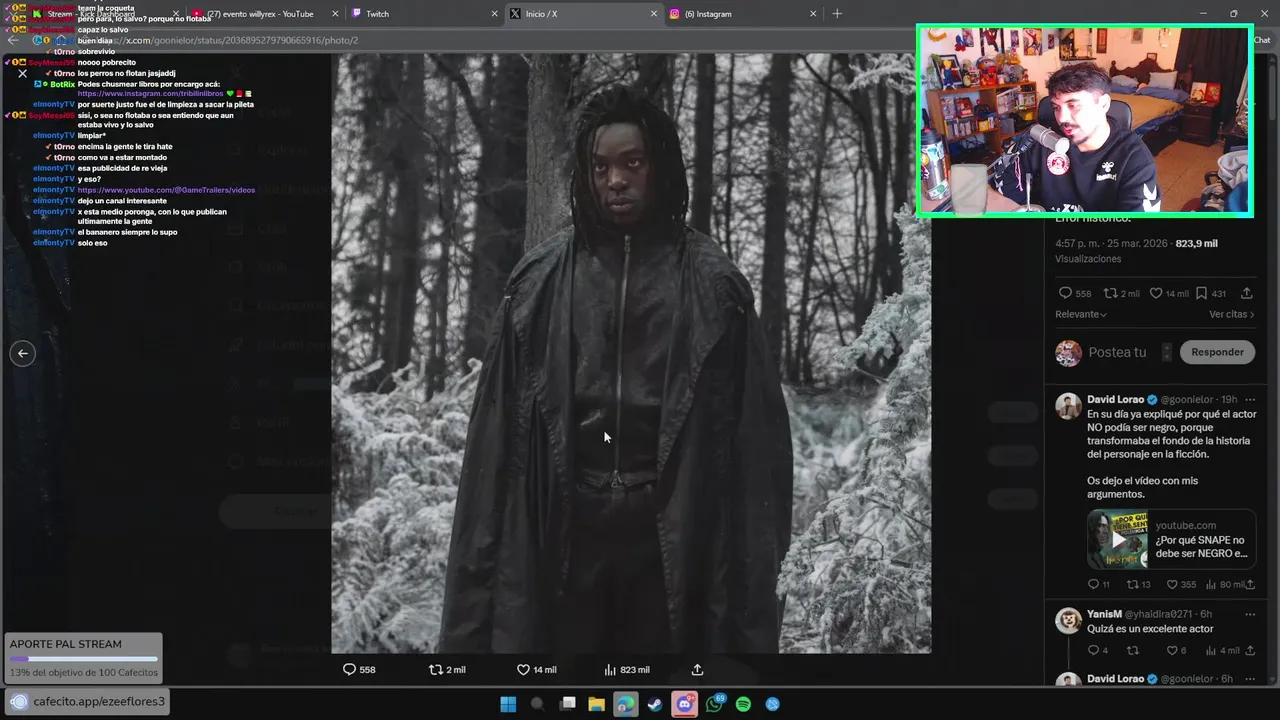
Task: Select the Inicio / X browser tab
Action: [582, 14]
